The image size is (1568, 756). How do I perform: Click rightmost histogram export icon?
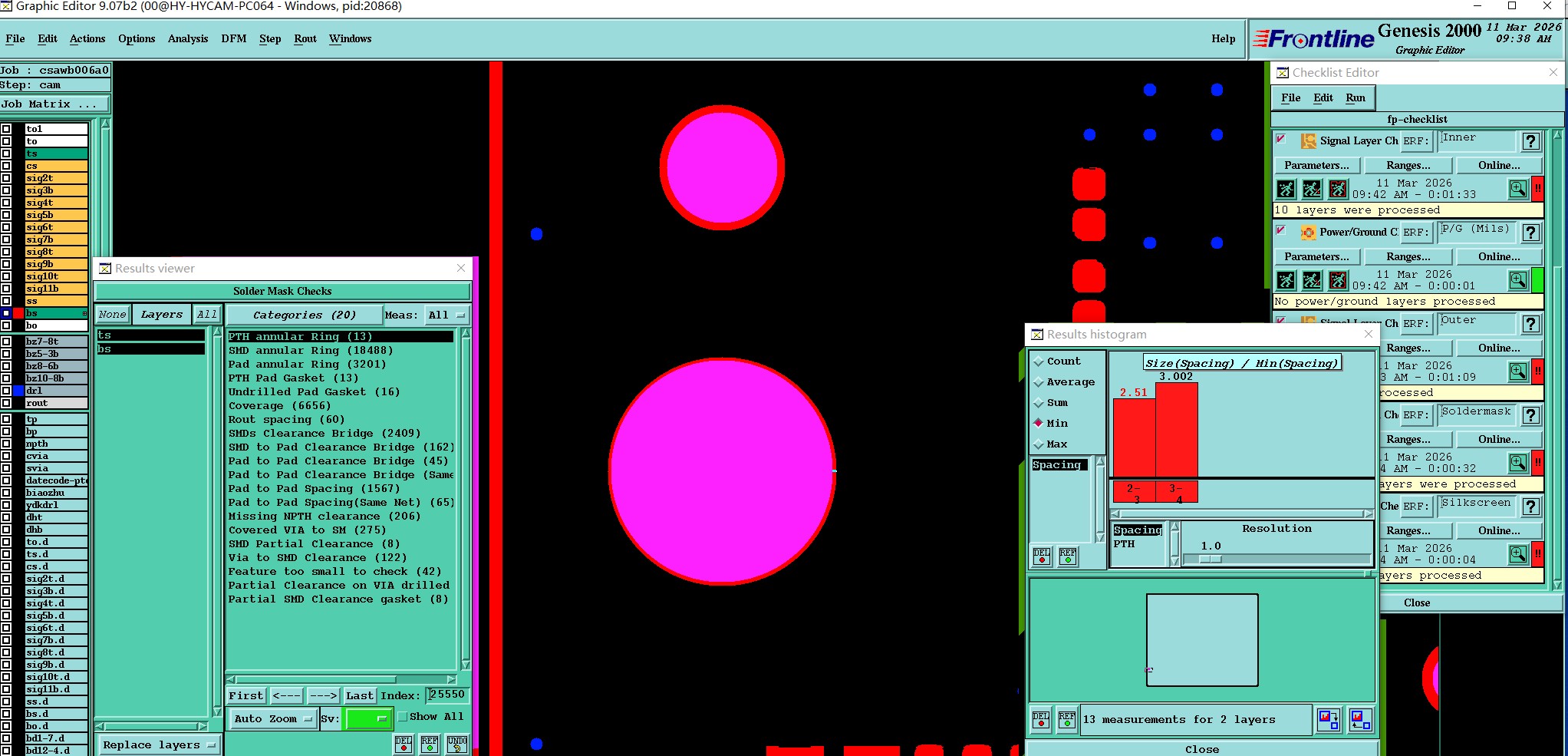coord(1361,720)
